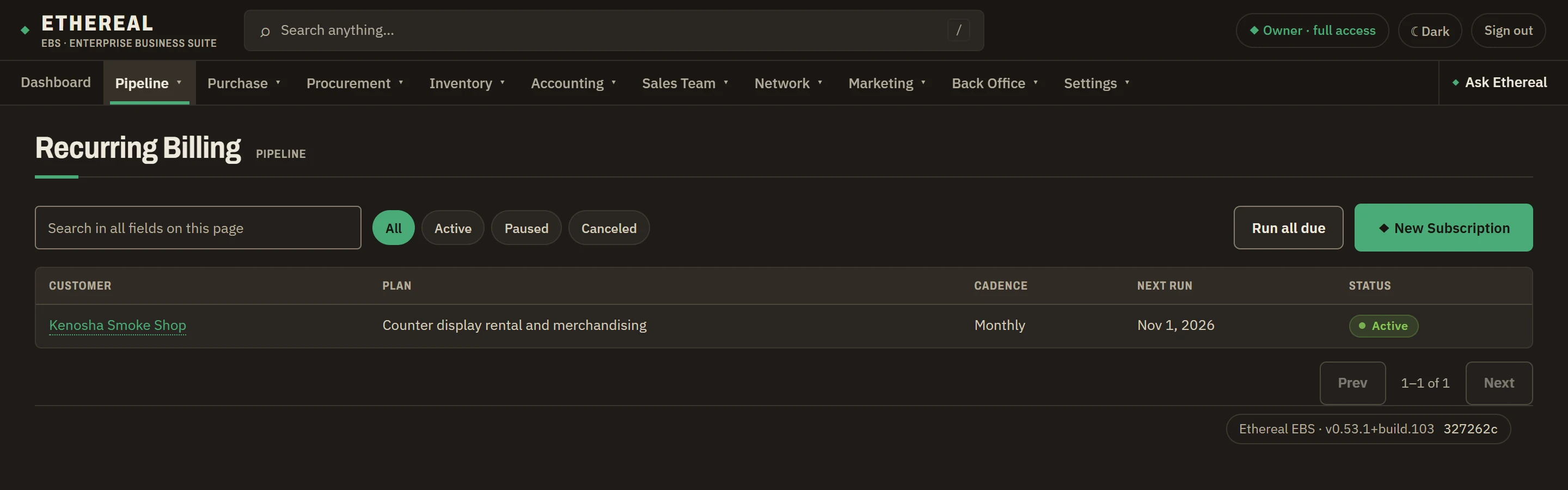Viewport: 1568px width, 490px height.
Task: Click the PIPELINE breadcrumb label
Action: 280,154
